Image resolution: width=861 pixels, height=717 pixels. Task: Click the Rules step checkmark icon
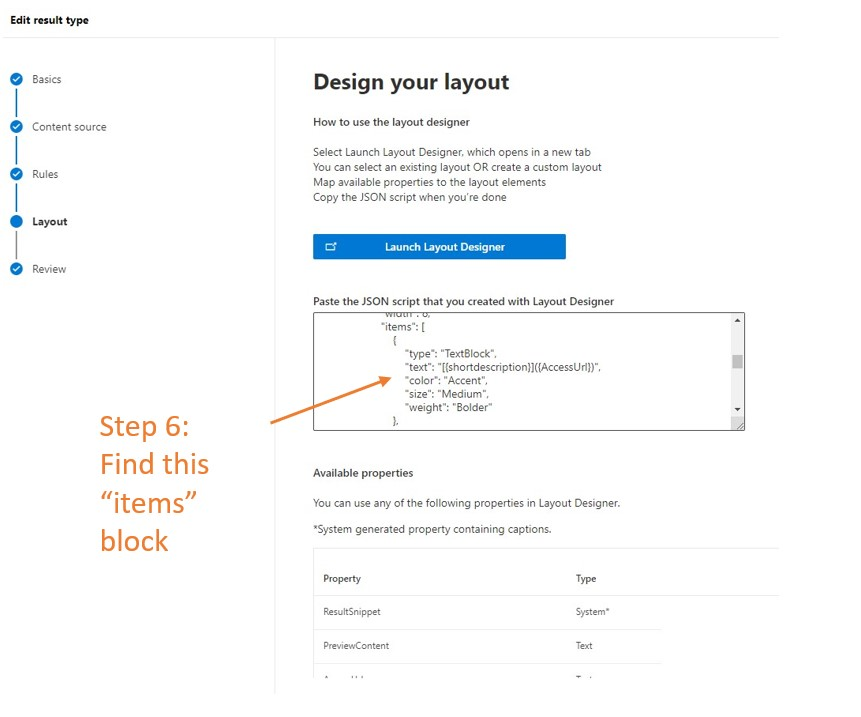coord(16,174)
